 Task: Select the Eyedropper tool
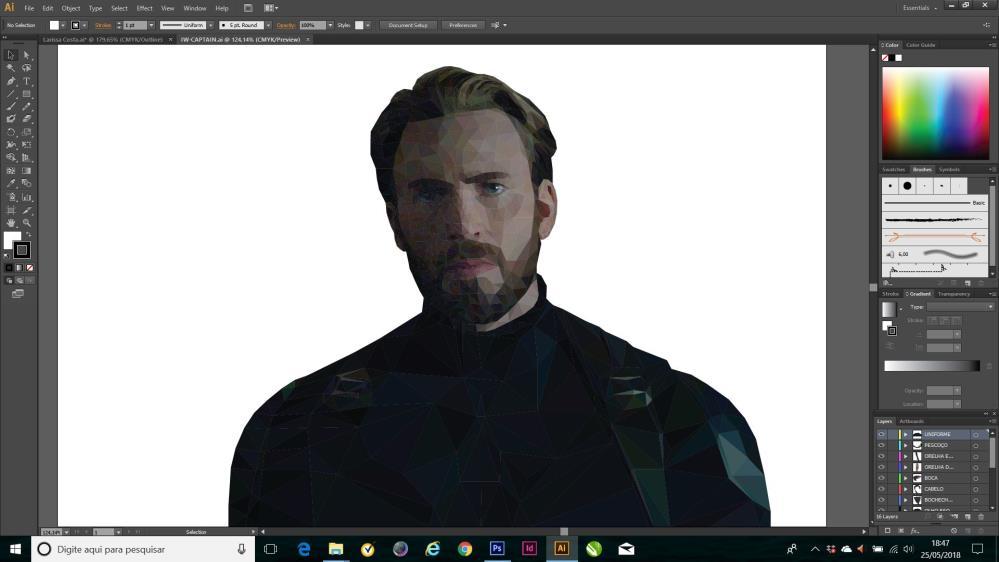tap(11, 184)
